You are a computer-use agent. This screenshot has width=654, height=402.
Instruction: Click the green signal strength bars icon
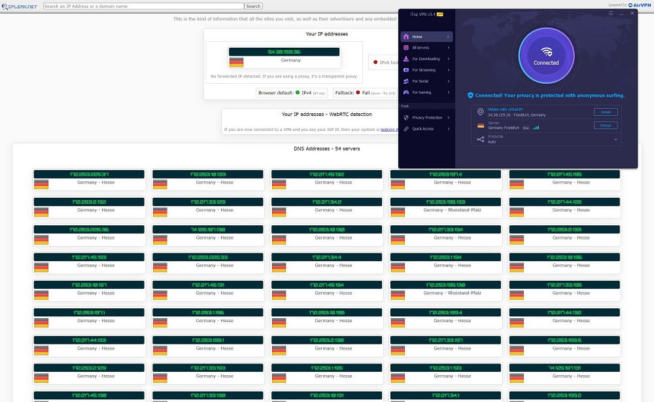tap(536, 128)
